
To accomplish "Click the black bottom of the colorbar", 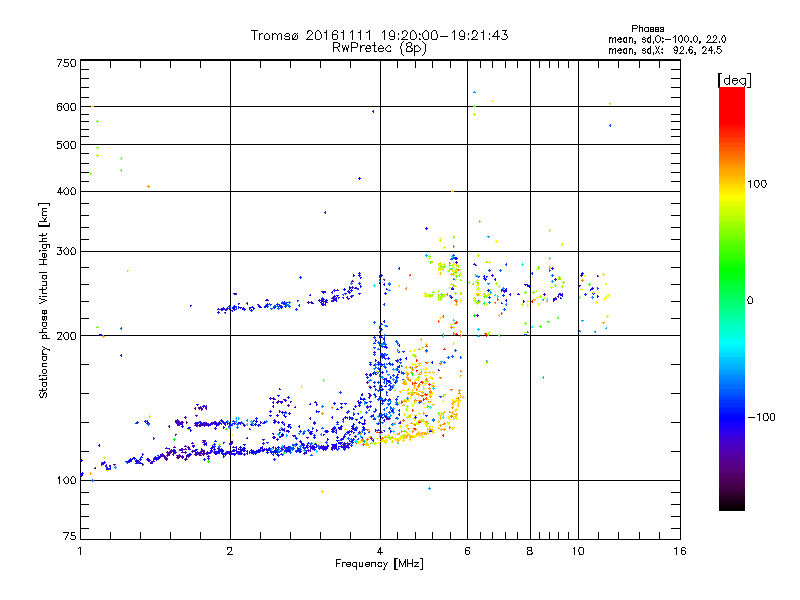I will (x=732, y=503).
